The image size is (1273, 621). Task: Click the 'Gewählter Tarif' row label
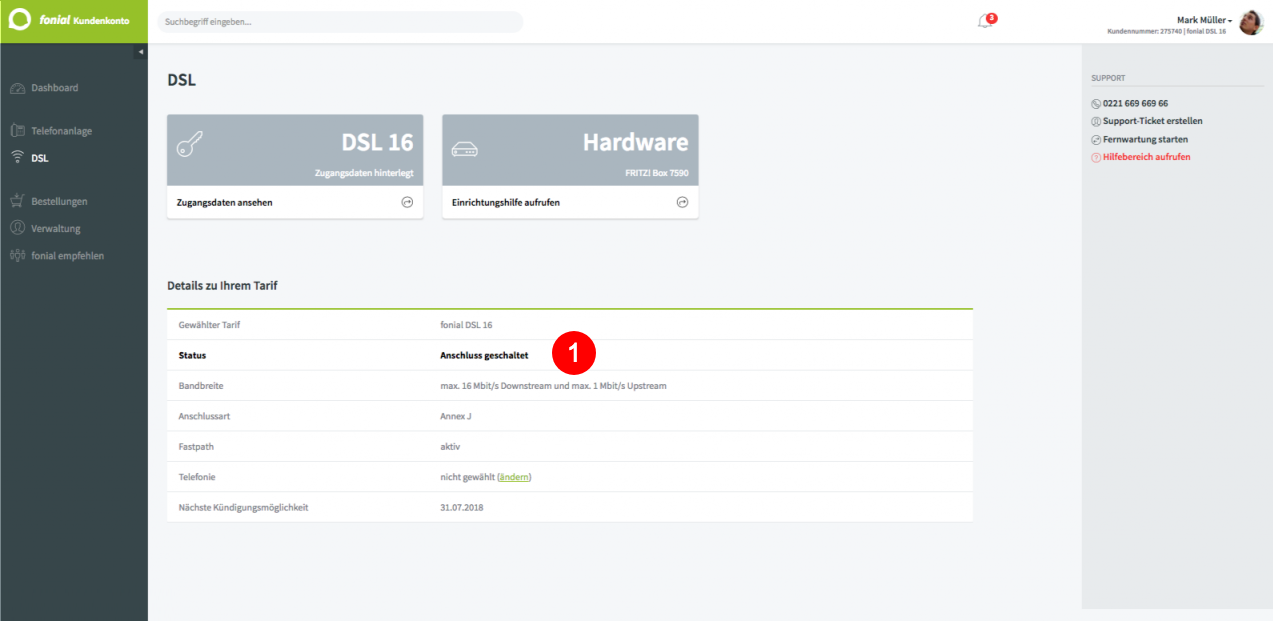(x=209, y=325)
